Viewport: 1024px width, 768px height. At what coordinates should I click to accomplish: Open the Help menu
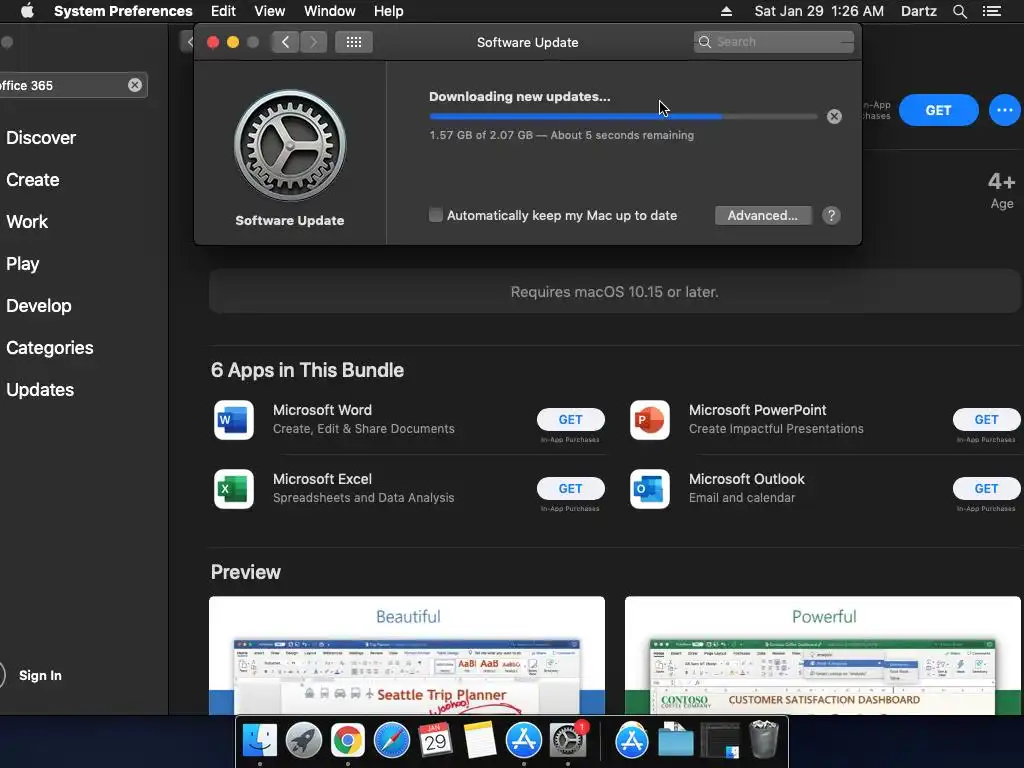point(389,11)
